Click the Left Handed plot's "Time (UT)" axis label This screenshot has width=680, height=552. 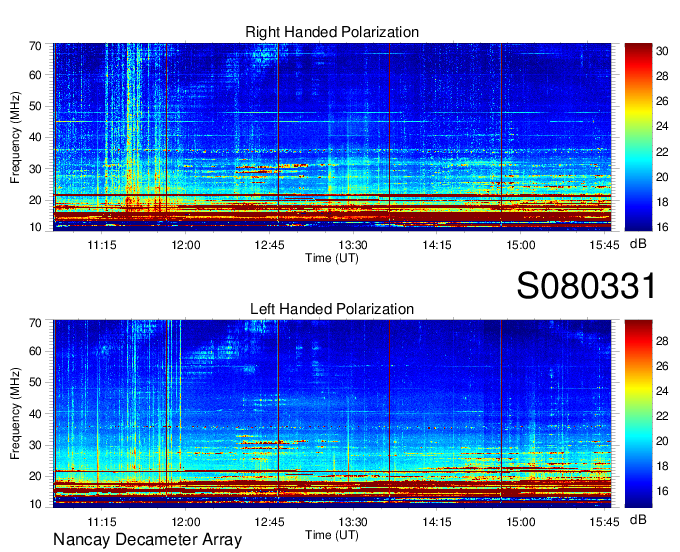332,535
